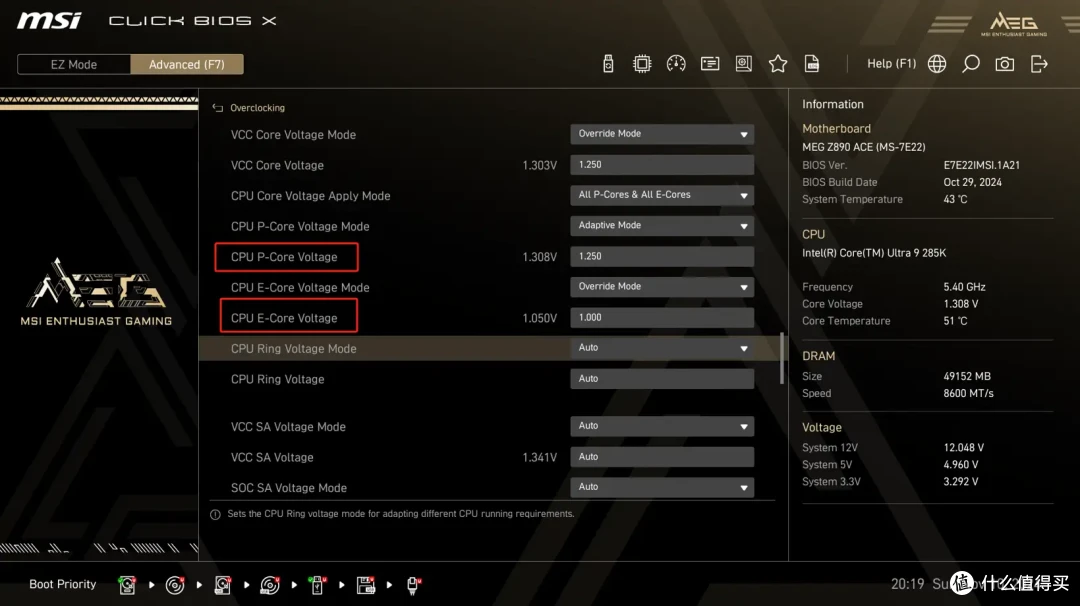
Task: Click the settings list scrollbar
Action: click(782, 358)
